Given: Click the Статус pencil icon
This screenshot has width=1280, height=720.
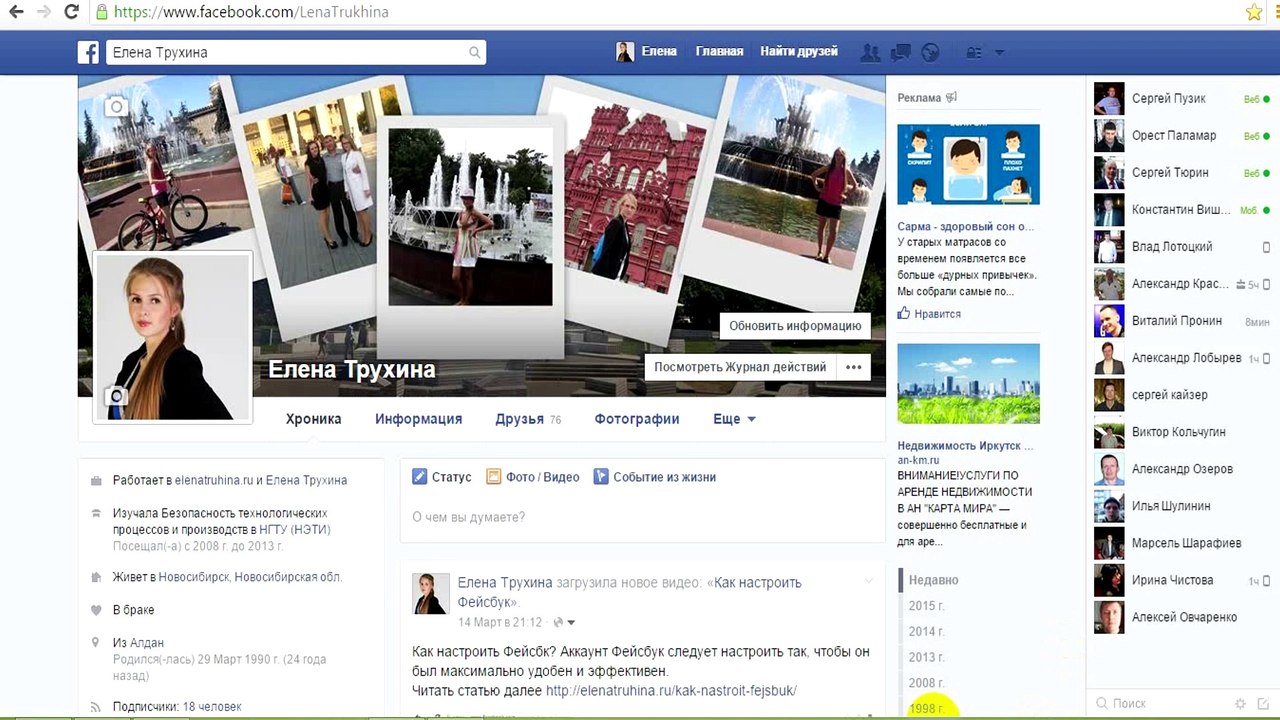Looking at the screenshot, I should (x=420, y=477).
